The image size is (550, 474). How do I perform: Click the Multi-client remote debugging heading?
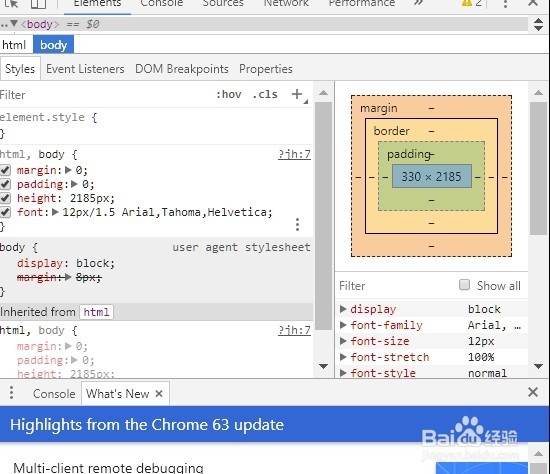(108, 468)
